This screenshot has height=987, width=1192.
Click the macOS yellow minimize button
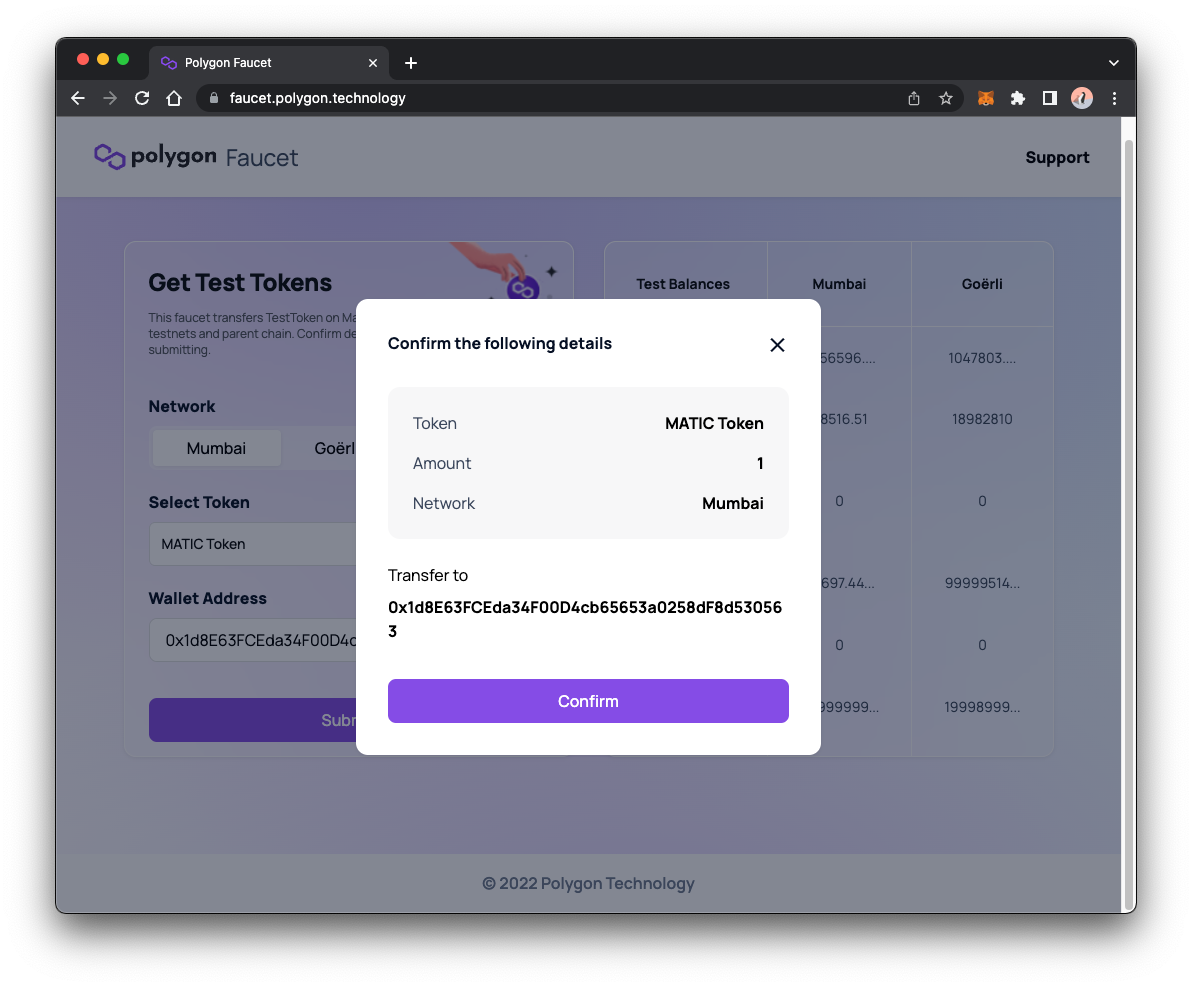[x=103, y=59]
